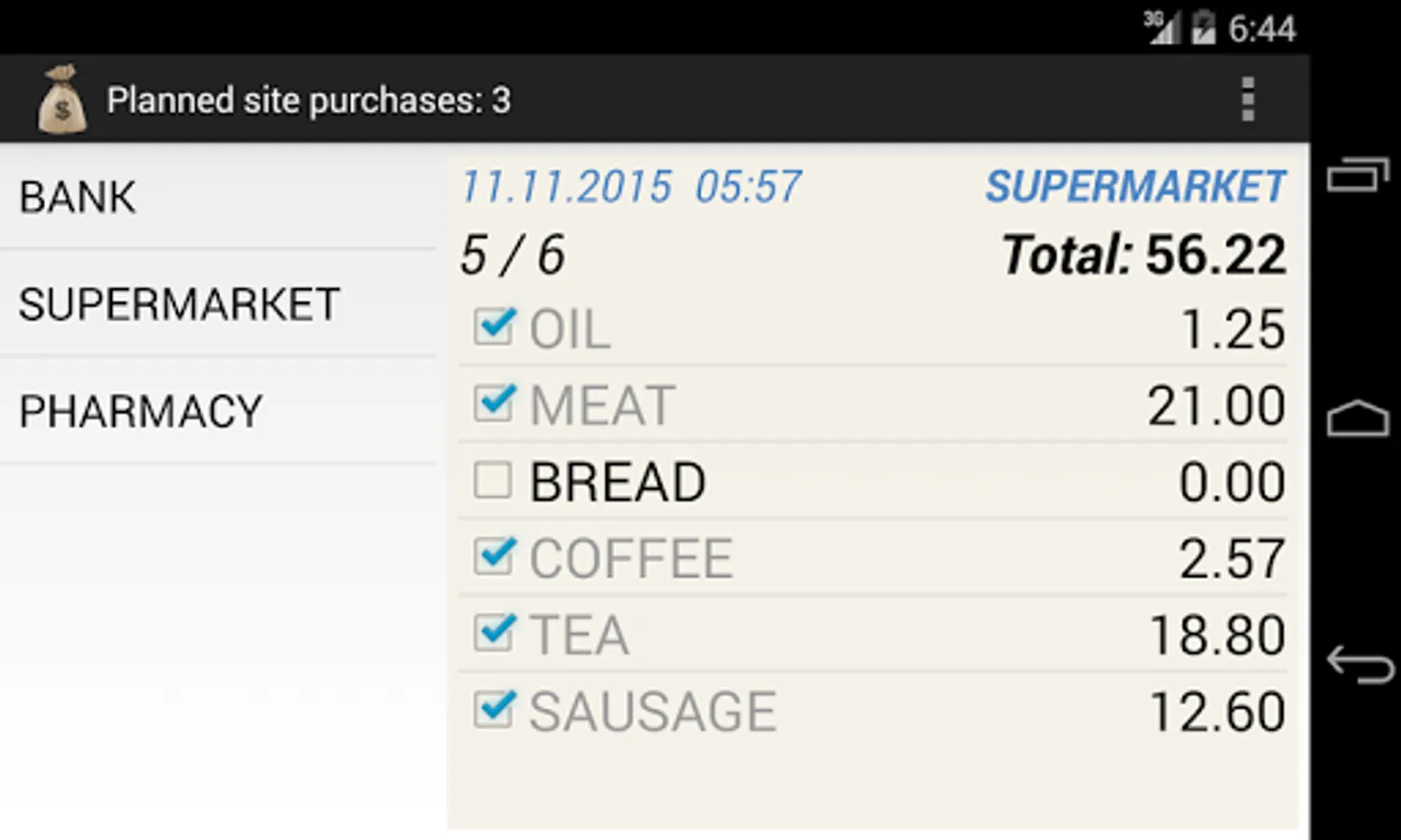Uncheck the OIL checkbox

[x=493, y=328]
